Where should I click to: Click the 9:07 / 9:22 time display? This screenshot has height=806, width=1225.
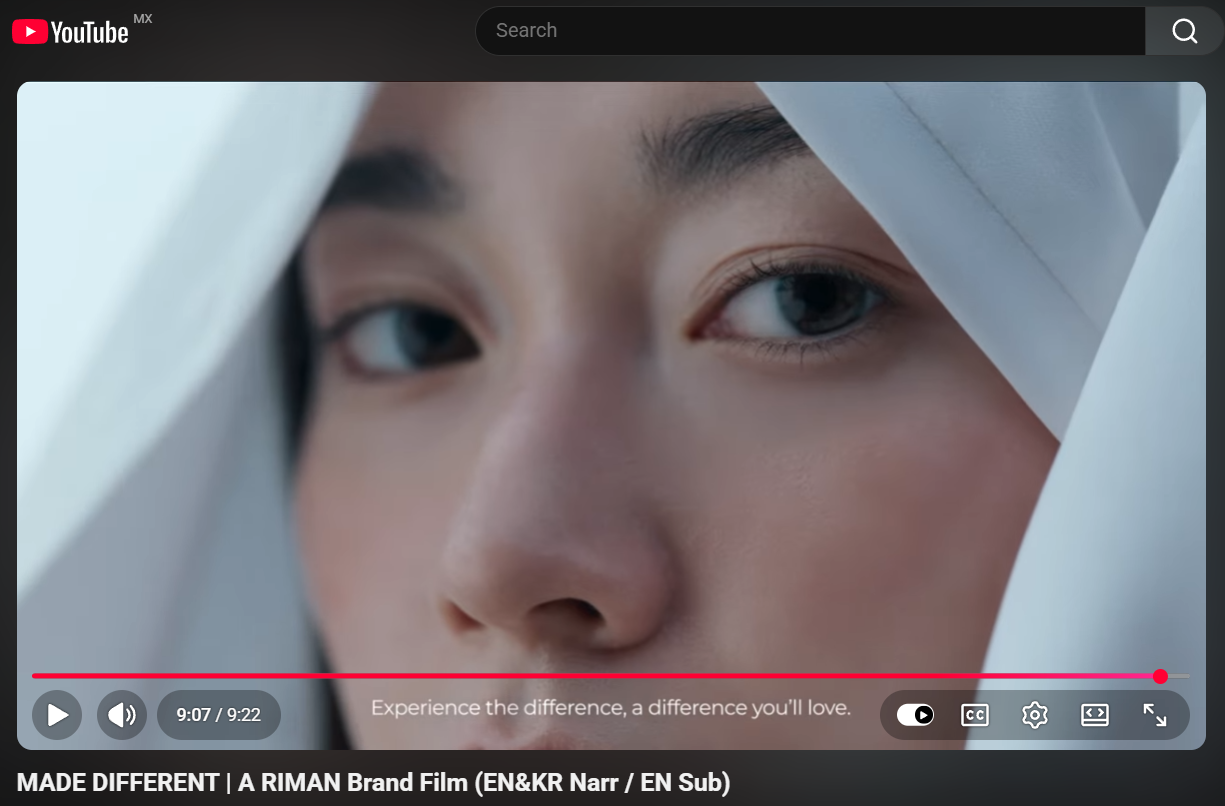(219, 715)
